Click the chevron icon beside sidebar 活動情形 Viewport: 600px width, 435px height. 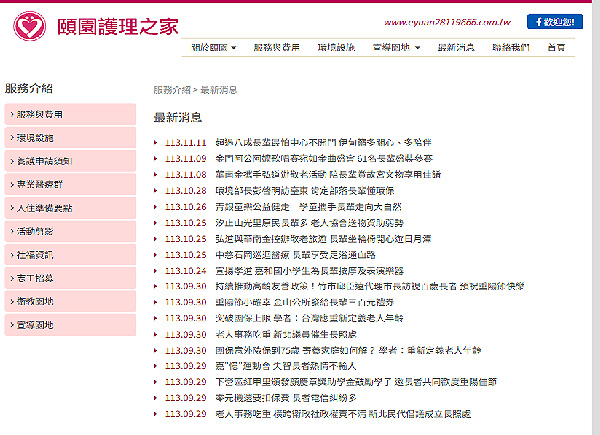click(x=11, y=229)
